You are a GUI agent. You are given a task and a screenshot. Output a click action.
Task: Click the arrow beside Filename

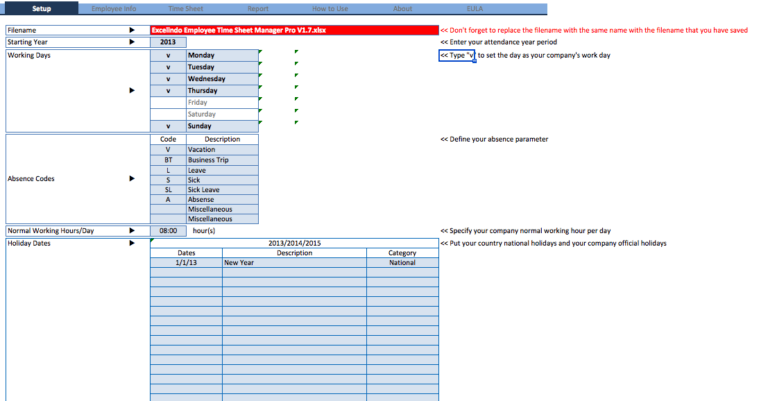pyautogui.click(x=132, y=30)
